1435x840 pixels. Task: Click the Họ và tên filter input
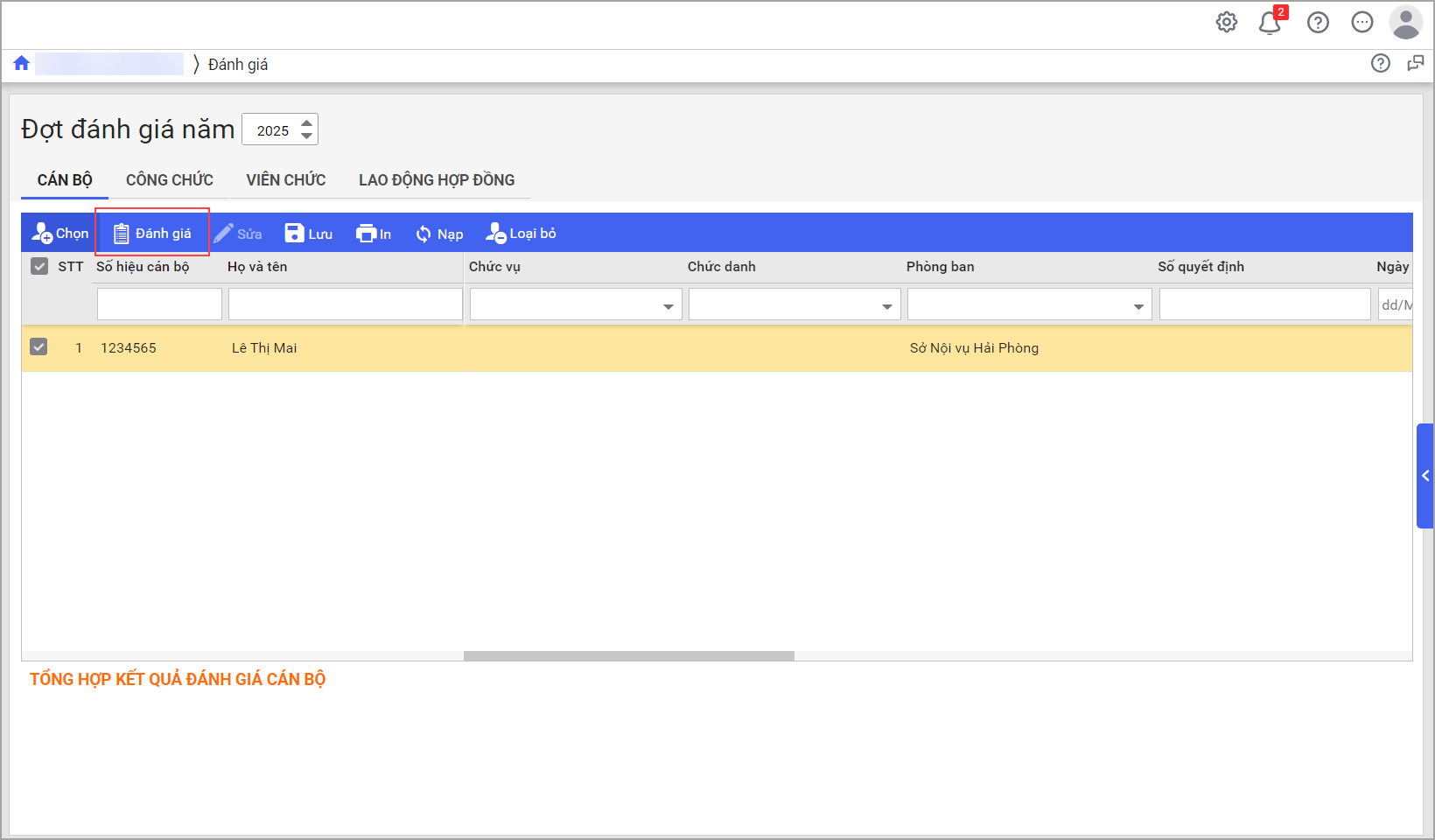pyautogui.click(x=345, y=304)
